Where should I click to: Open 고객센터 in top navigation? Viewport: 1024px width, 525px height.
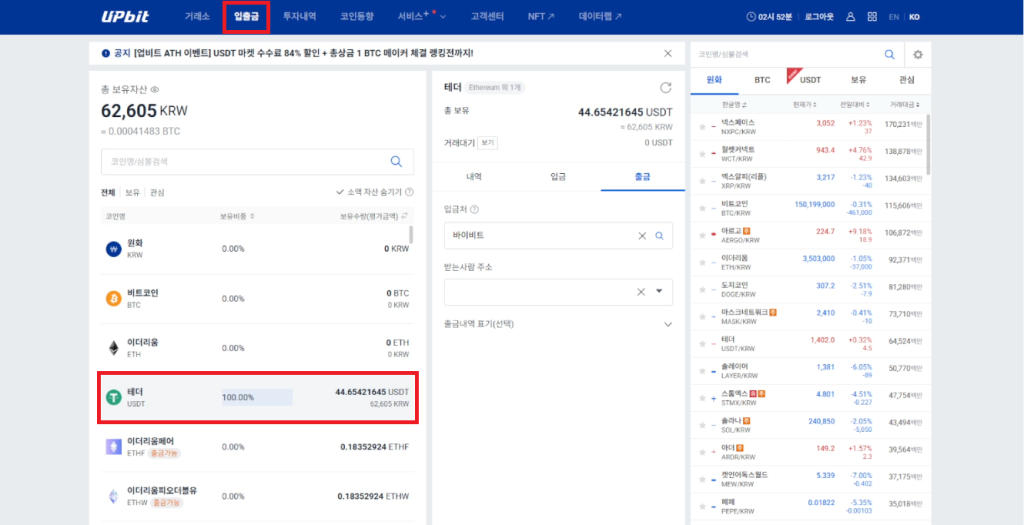487,16
